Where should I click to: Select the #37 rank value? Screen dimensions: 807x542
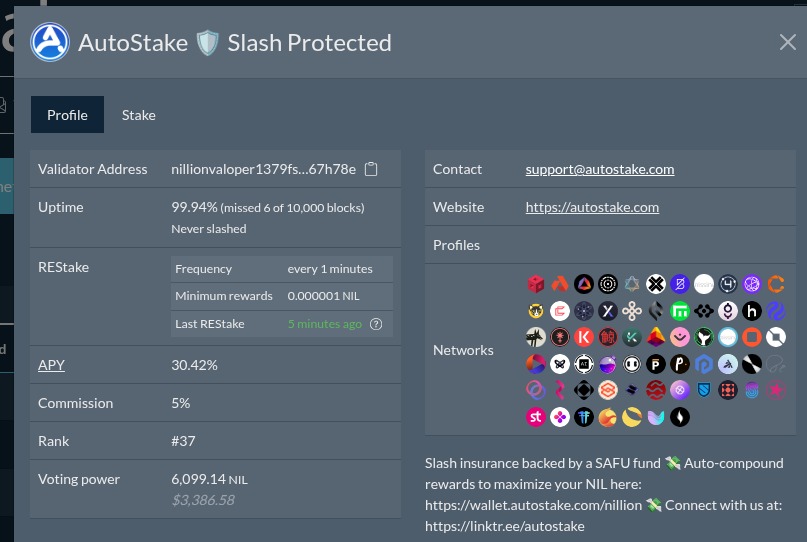(x=183, y=441)
